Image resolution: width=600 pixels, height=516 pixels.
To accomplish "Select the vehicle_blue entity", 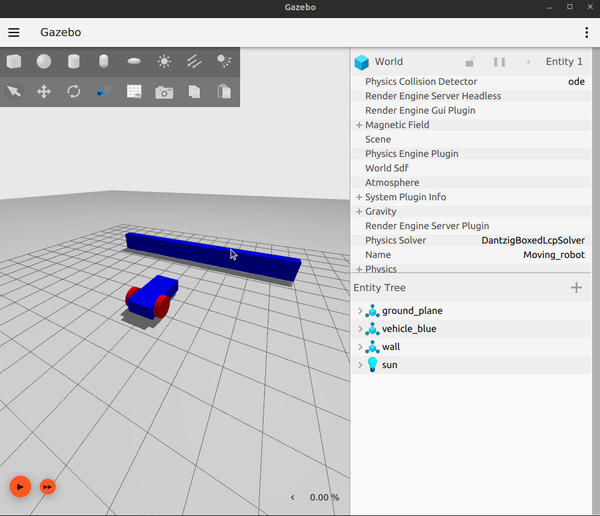I will (x=471, y=329).
